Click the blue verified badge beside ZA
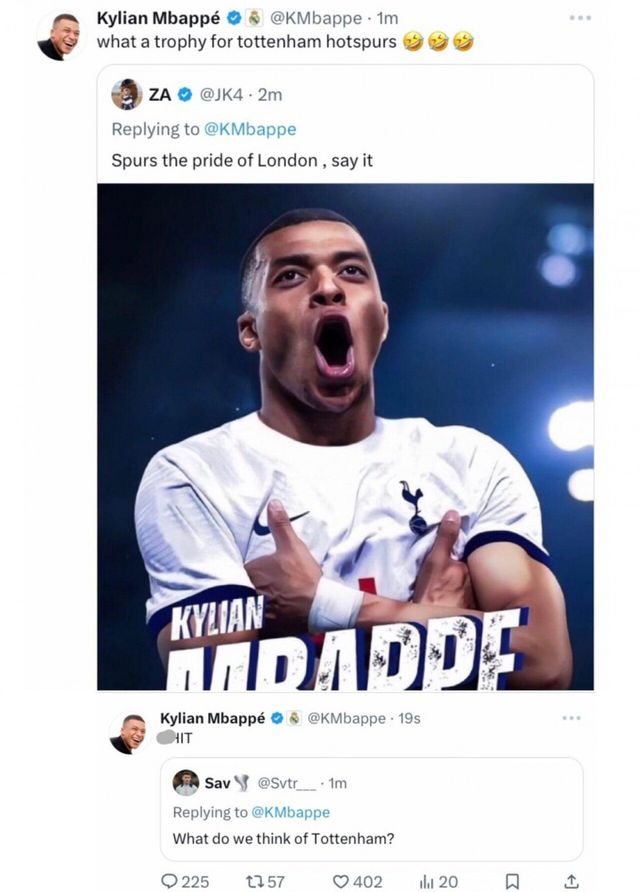The width and height of the screenshot is (640, 892). click(185, 95)
